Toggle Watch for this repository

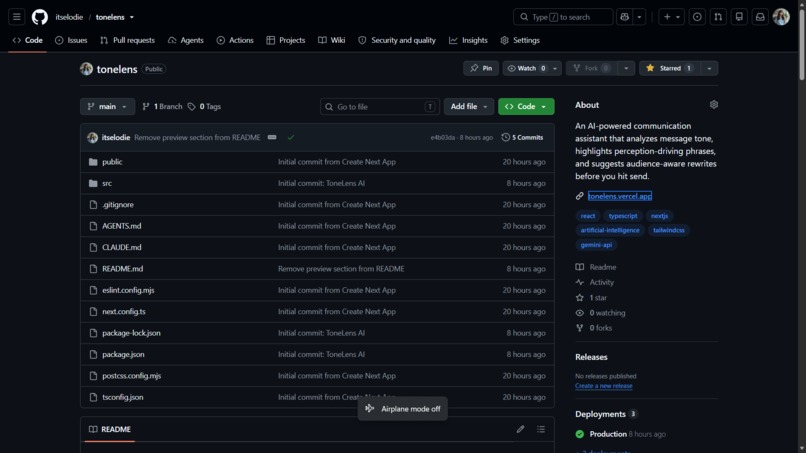point(526,68)
